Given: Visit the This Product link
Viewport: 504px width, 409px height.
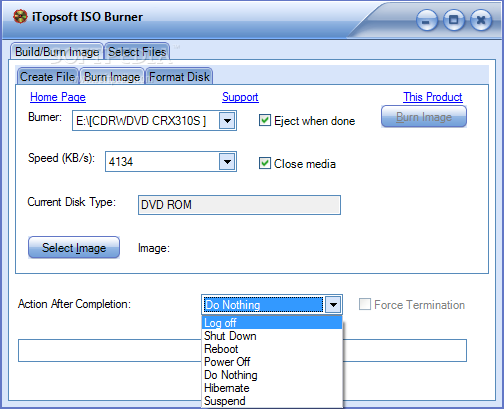Looking at the screenshot, I should pyautogui.click(x=433, y=97).
